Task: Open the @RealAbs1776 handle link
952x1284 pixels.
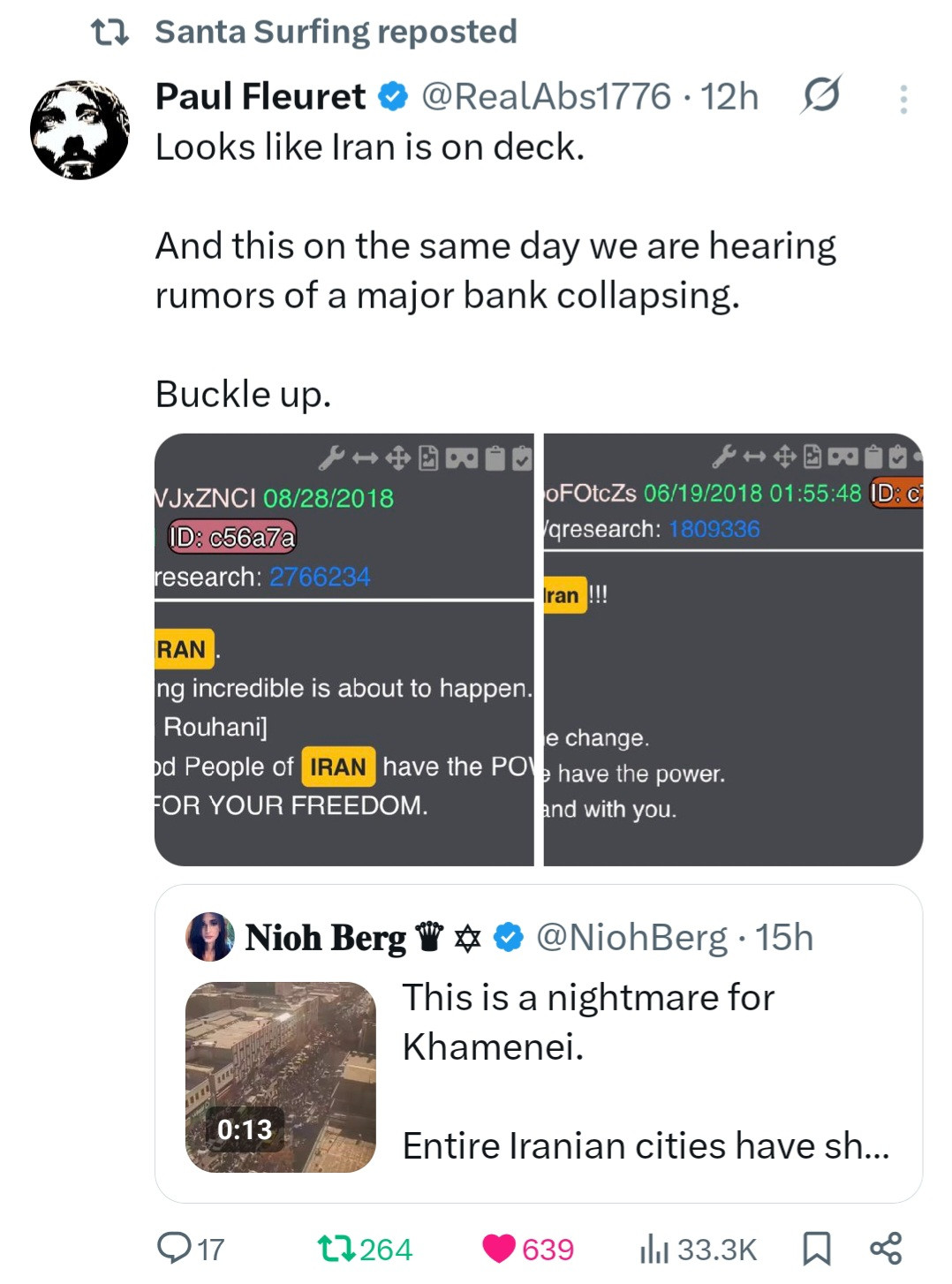Action: pyautogui.click(x=546, y=96)
